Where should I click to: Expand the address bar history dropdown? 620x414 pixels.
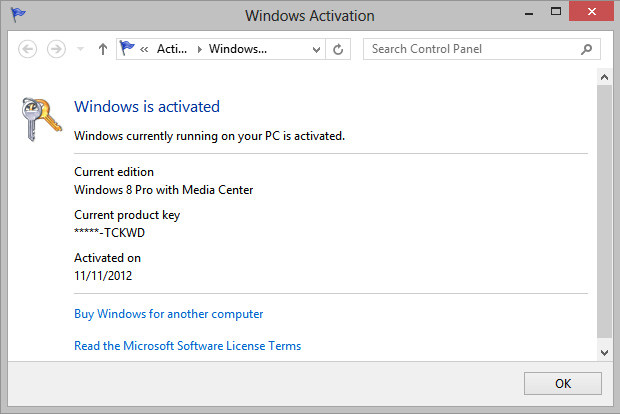coord(316,49)
